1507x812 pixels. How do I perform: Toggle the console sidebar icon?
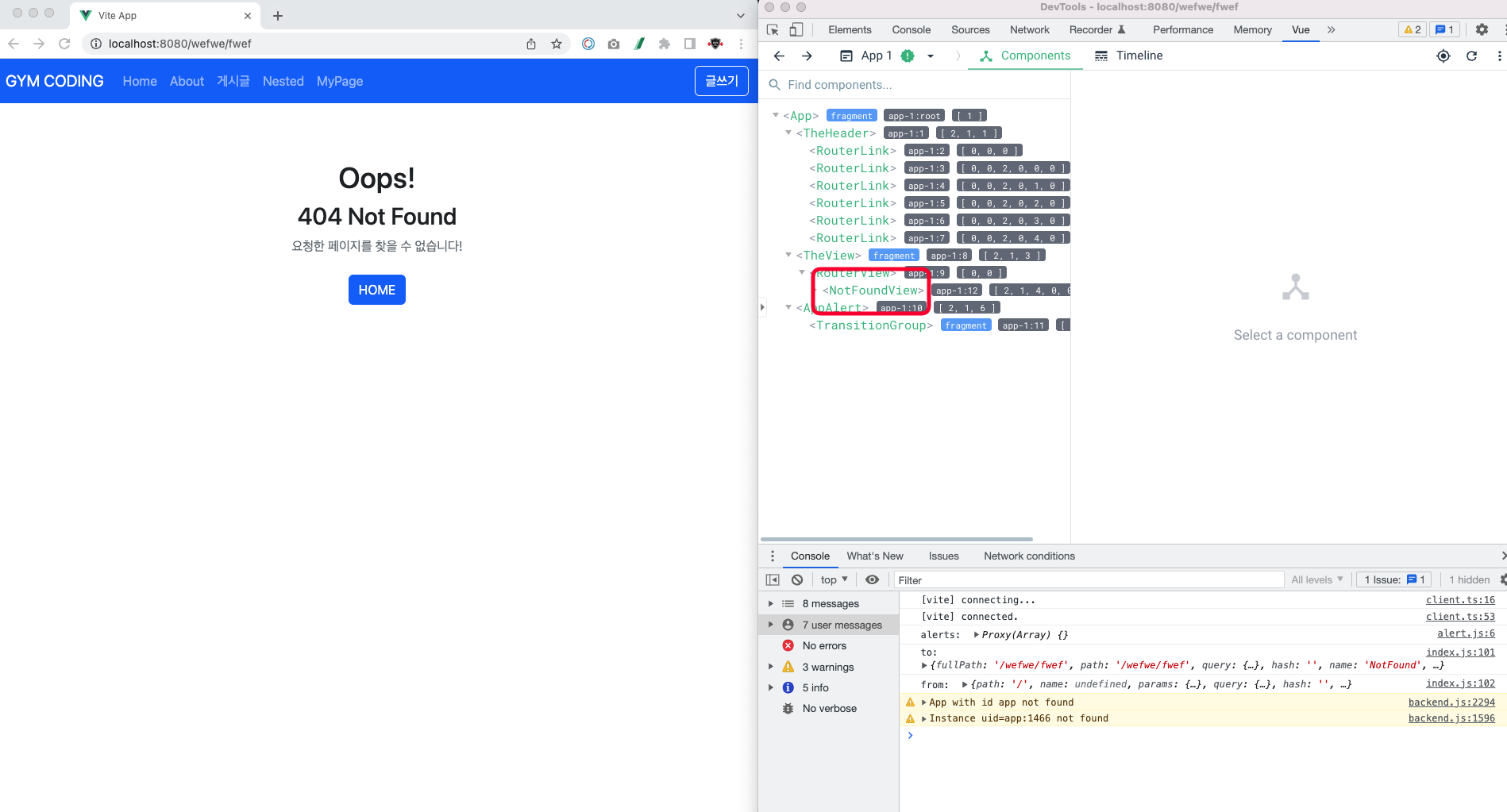773,580
